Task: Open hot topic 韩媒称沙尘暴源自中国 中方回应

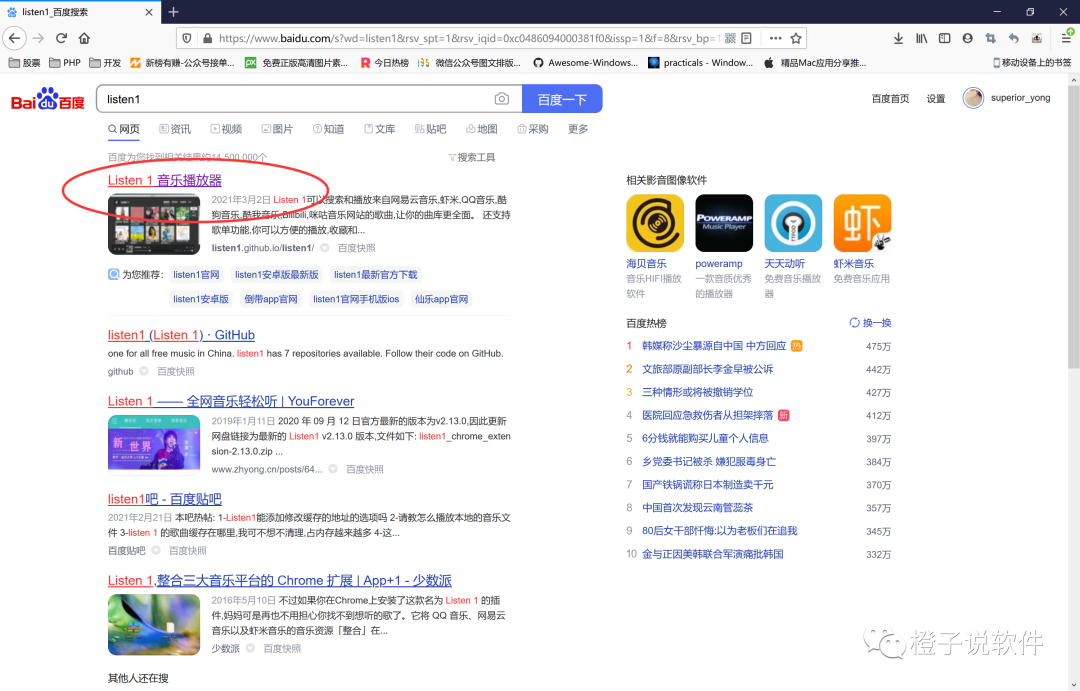Action: pos(714,346)
